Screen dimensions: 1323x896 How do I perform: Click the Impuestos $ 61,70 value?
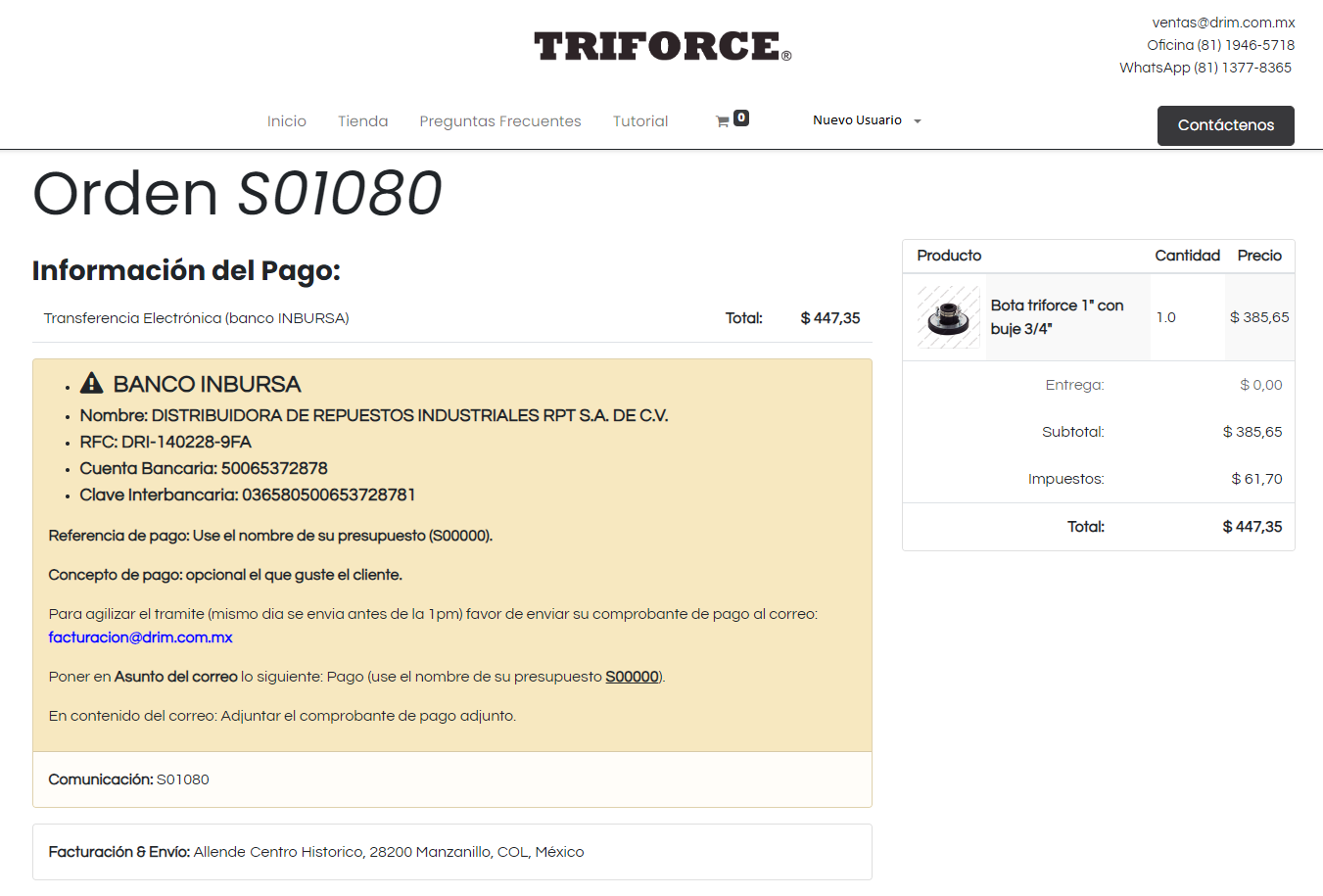1256,479
